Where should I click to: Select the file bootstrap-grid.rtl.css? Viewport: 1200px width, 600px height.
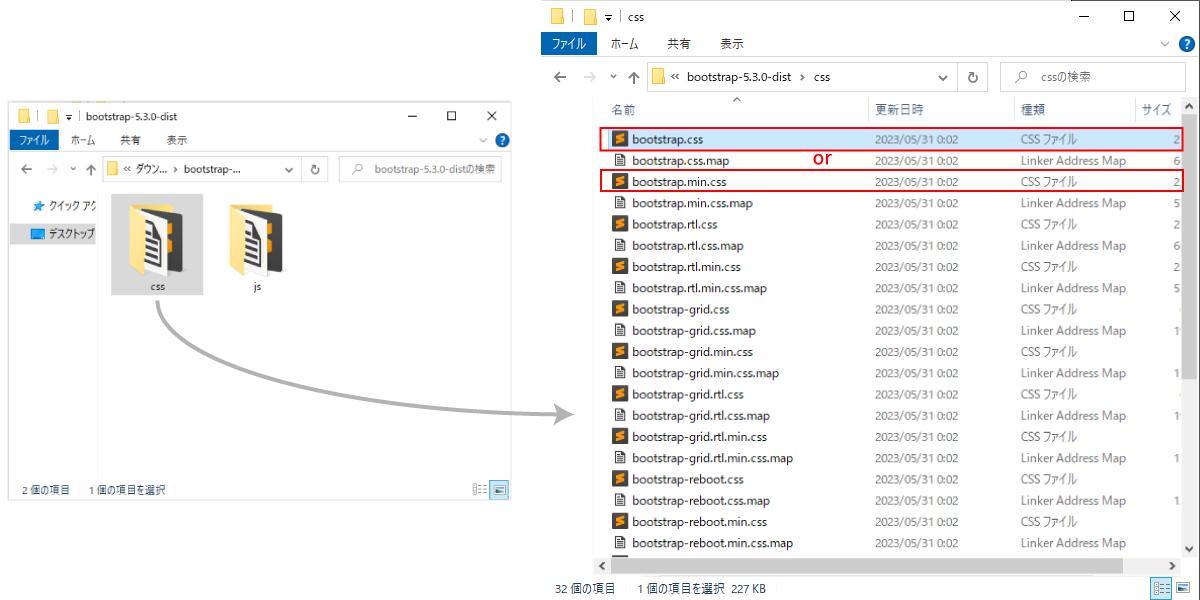686,394
